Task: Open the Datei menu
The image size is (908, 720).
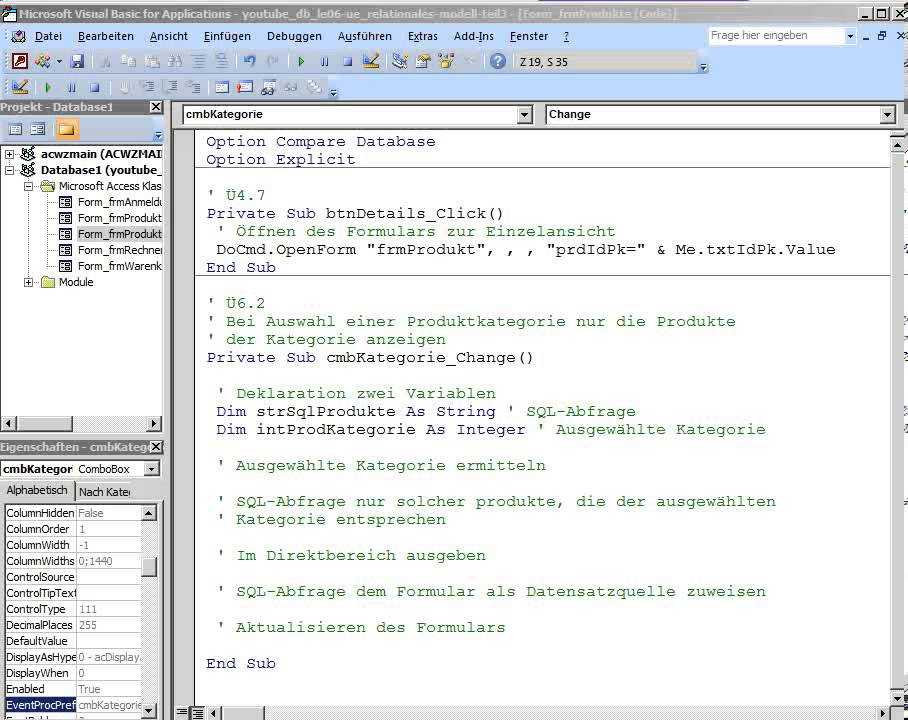Action: [48, 36]
